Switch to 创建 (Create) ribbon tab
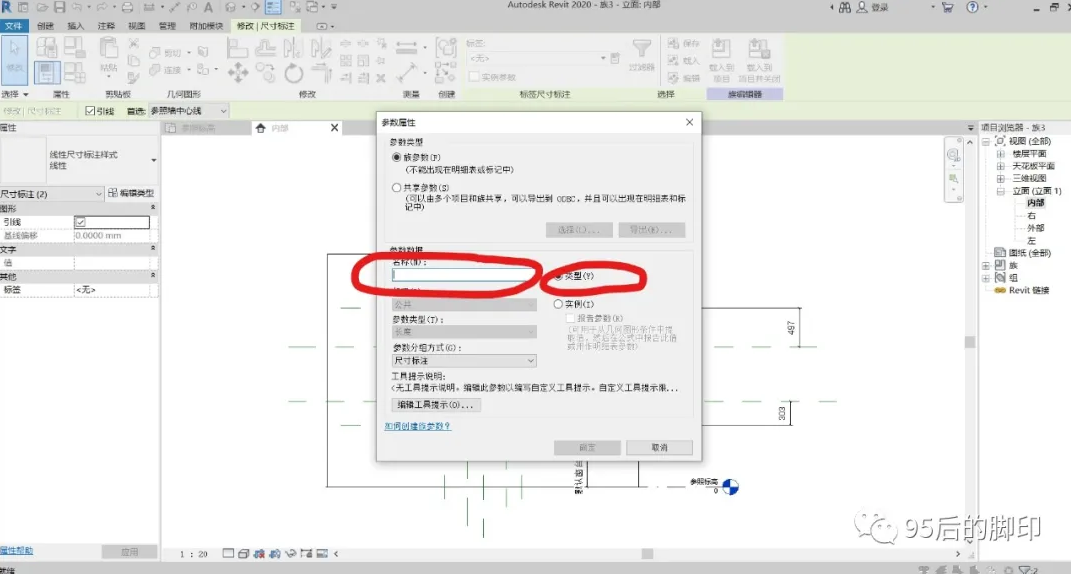Screen dimensions: 1071x574 click(x=45, y=26)
